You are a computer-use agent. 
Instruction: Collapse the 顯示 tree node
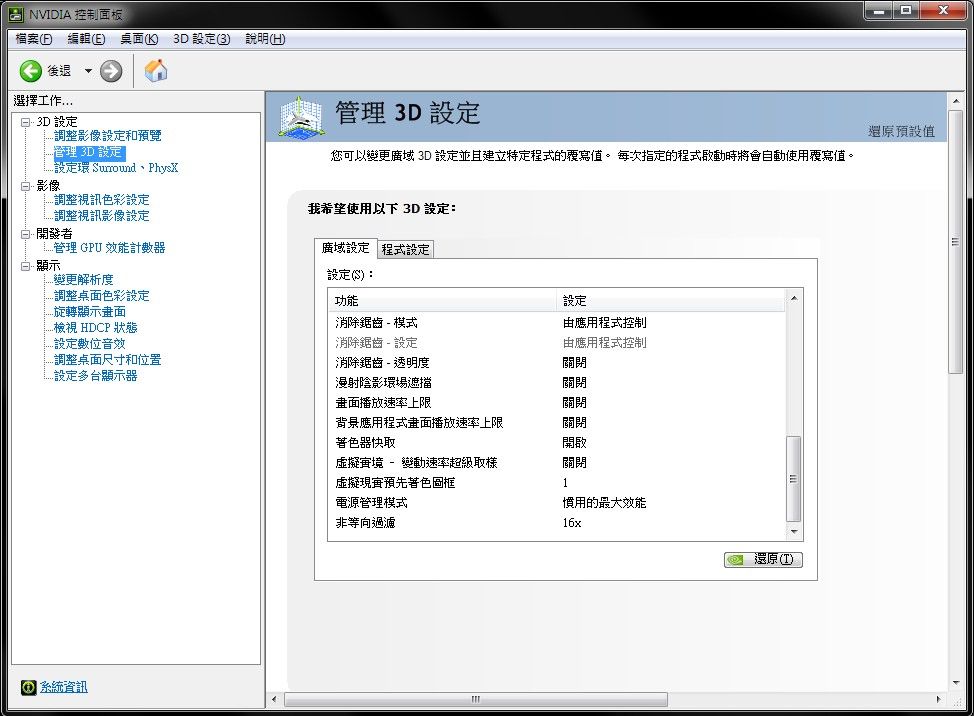(x=26, y=266)
